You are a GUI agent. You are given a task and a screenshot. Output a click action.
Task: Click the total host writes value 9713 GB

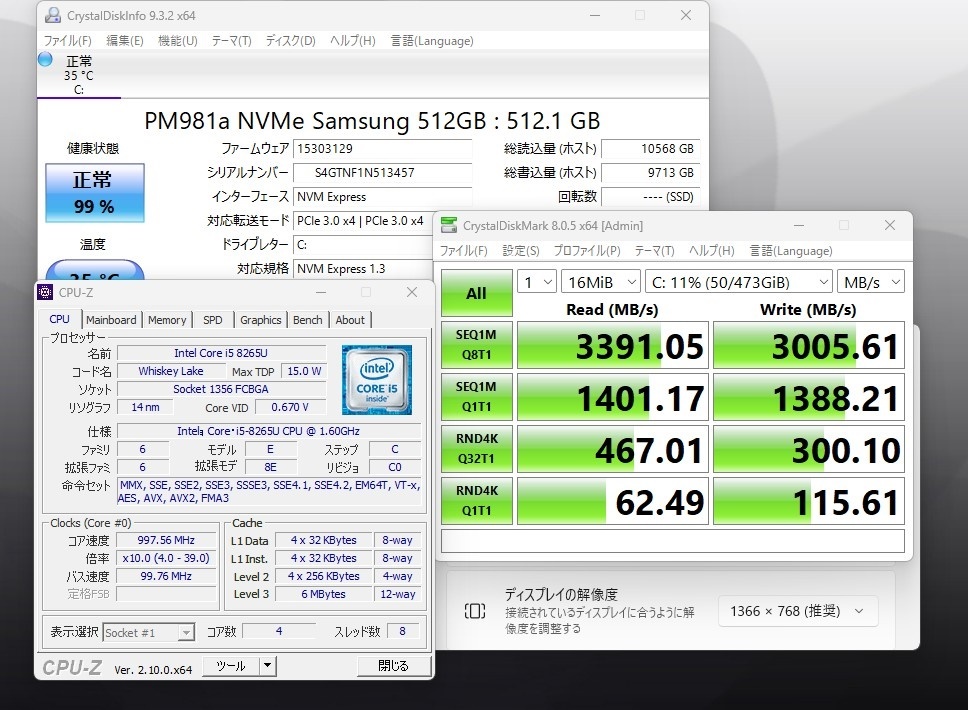[651, 172]
